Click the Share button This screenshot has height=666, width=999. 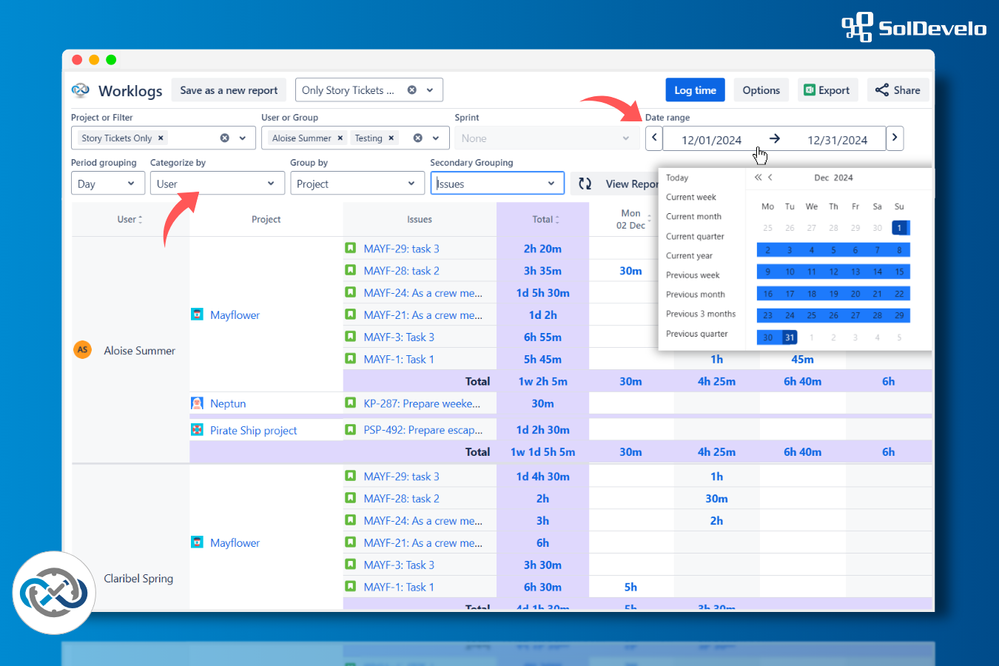pyautogui.click(x=898, y=90)
